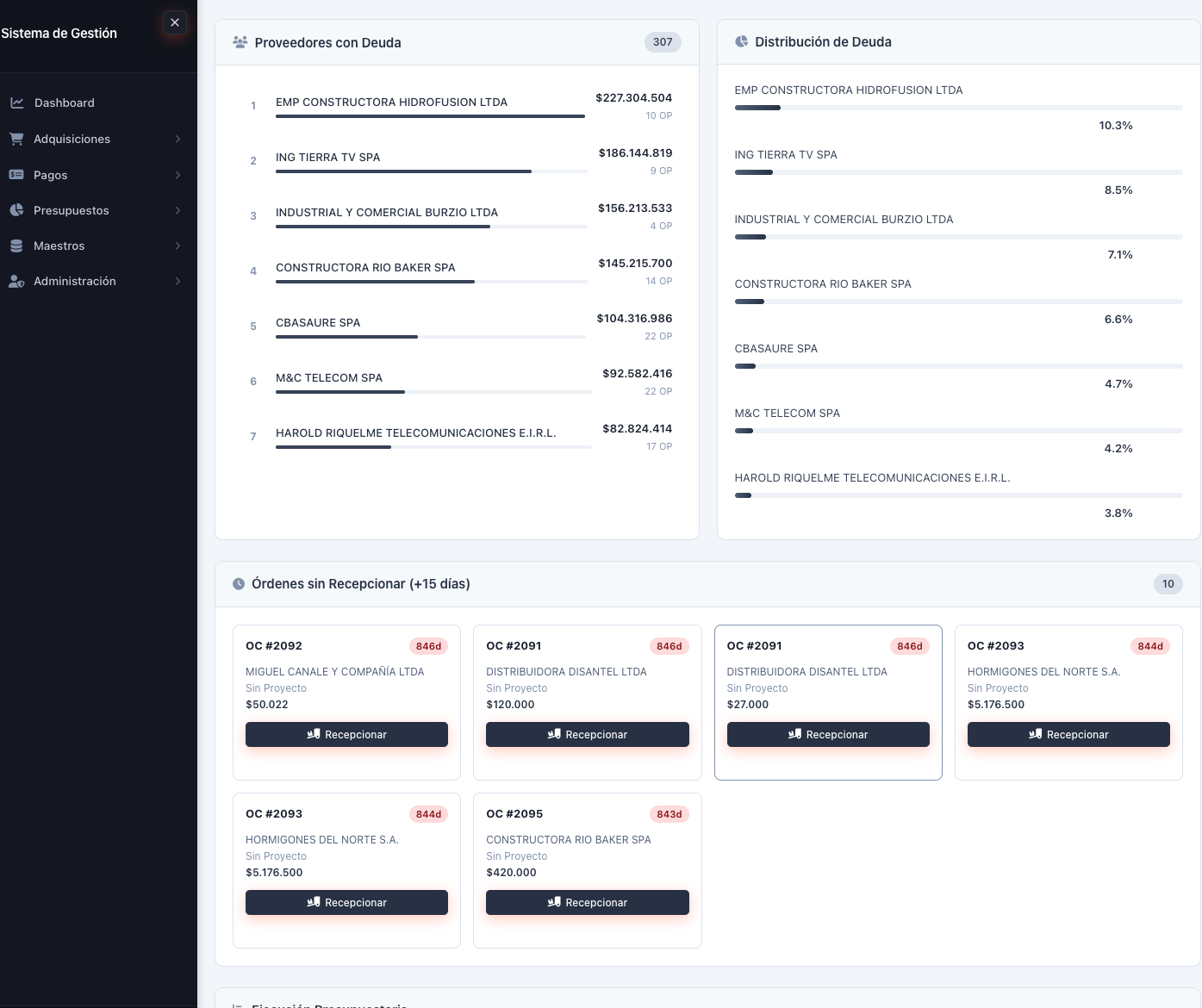The image size is (1202, 1008).
Task: Click the 10.3% distribution value
Action: [x=1116, y=126]
